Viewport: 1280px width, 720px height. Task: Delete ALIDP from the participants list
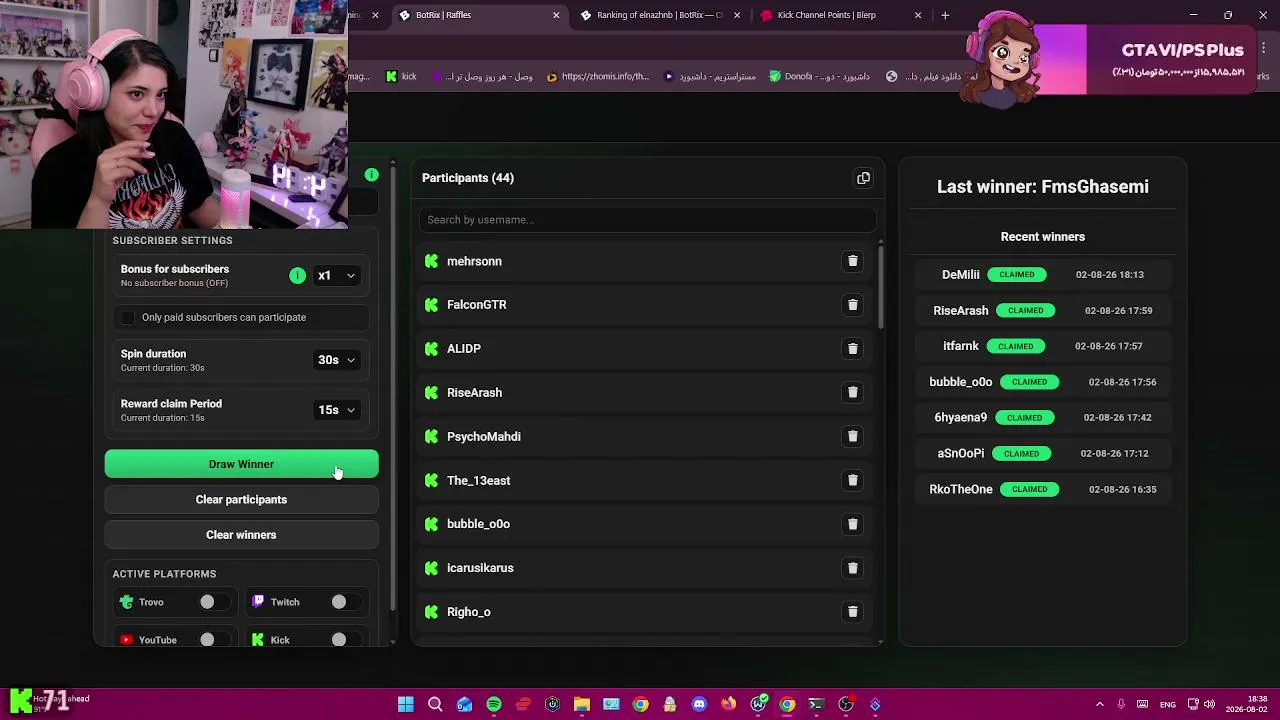853,349
